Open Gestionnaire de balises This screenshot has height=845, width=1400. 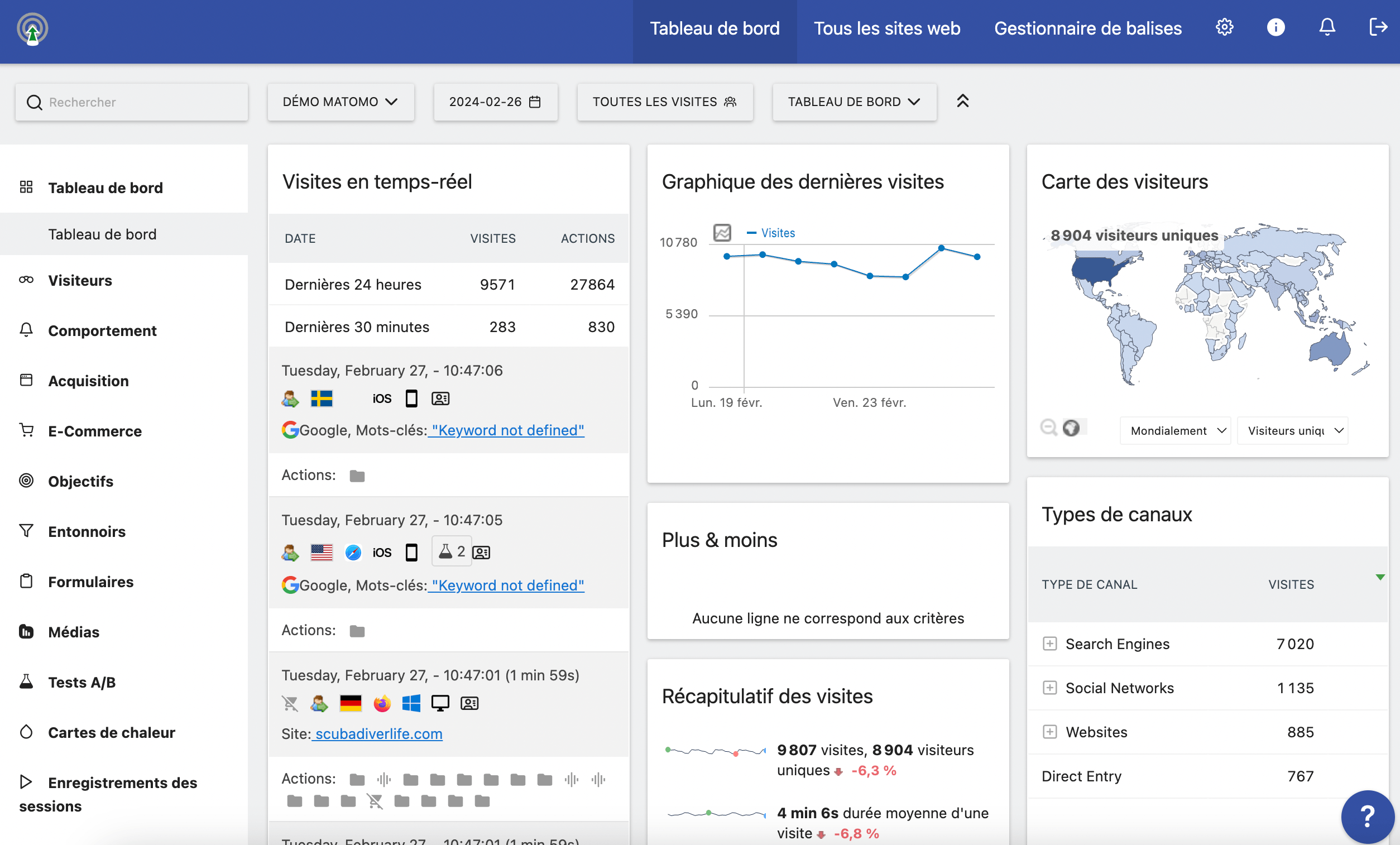[1087, 28]
